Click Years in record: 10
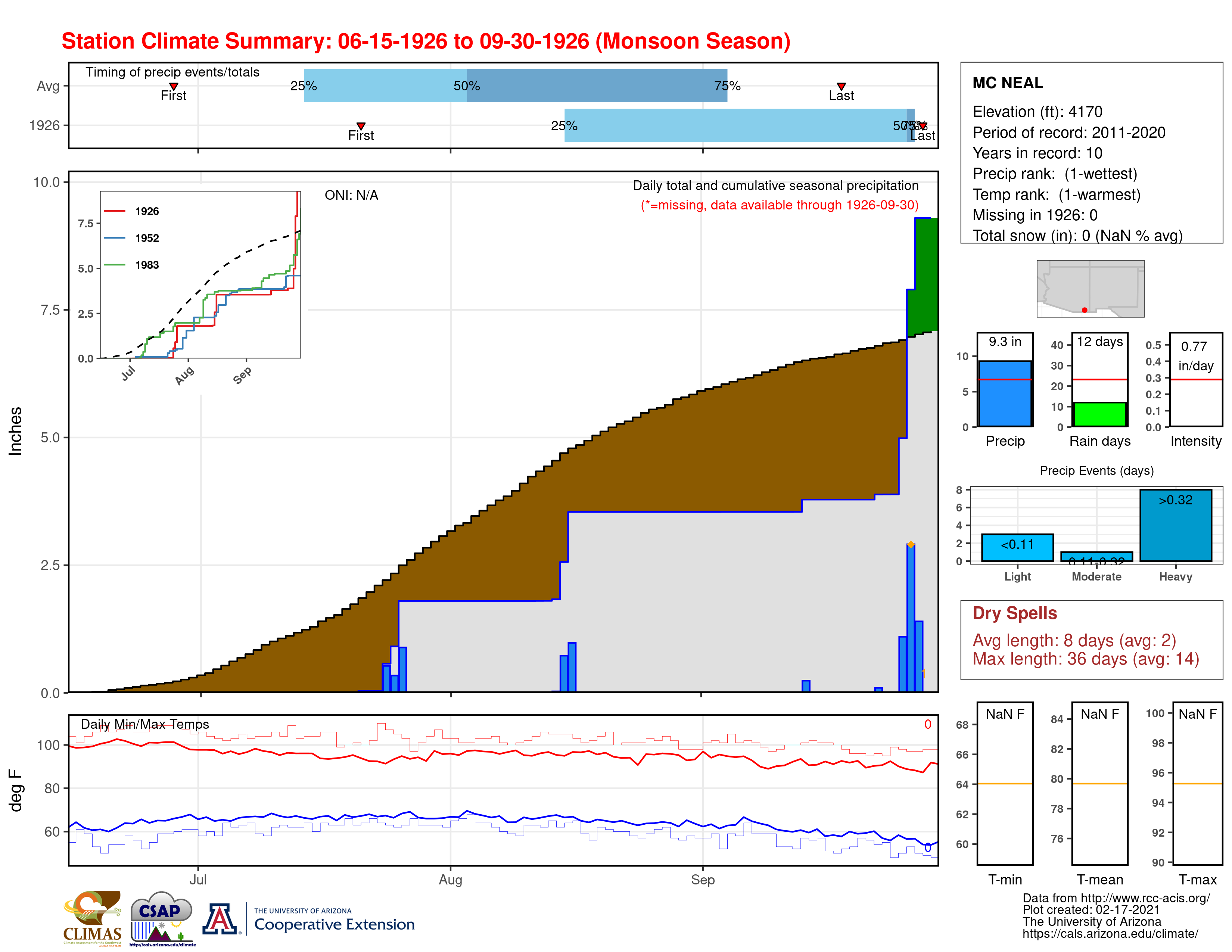 click(1037, 153)
